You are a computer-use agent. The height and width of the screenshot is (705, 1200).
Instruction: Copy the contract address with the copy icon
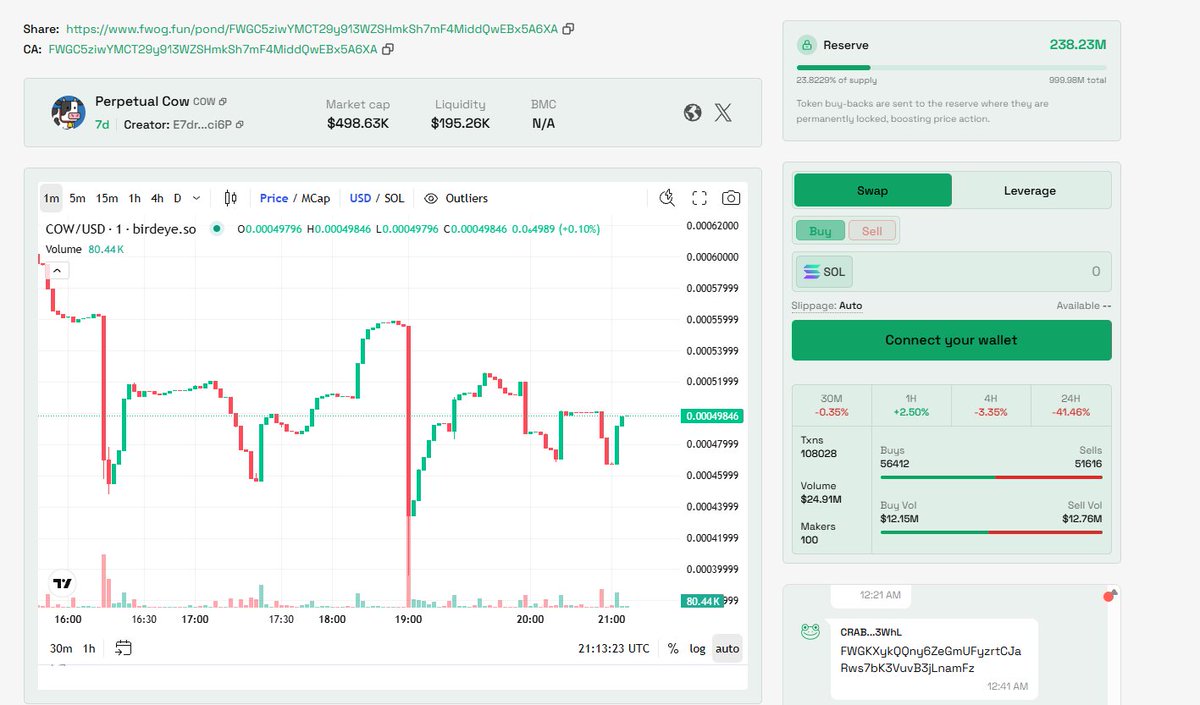[388, 46]
